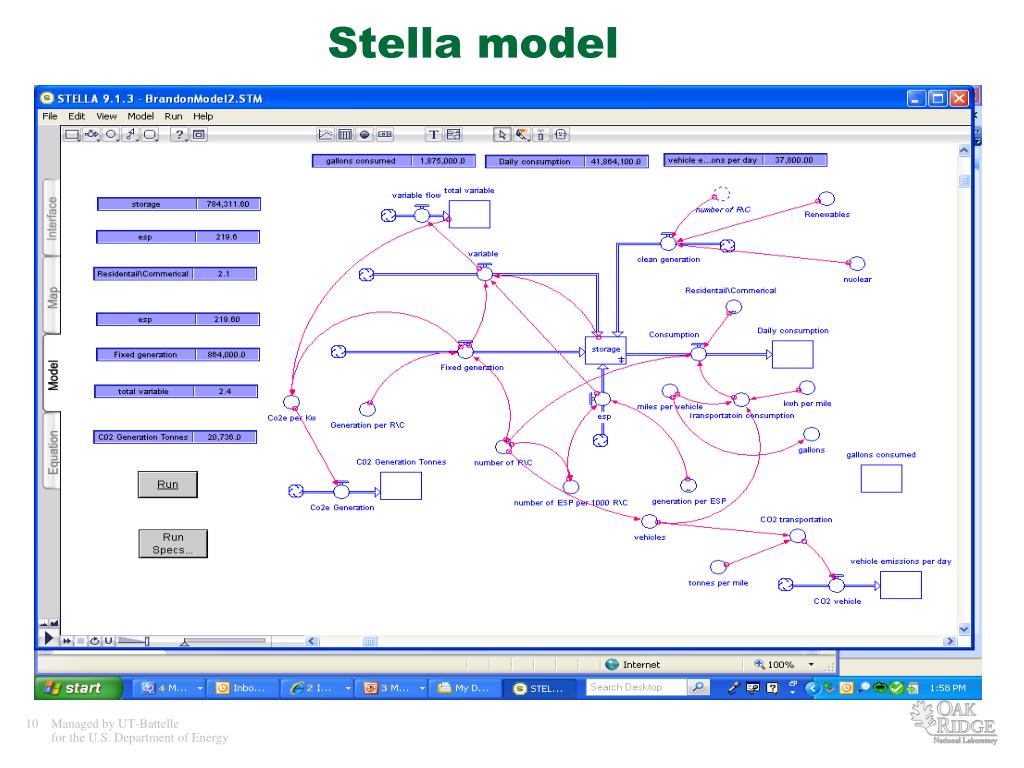The height and width of the screenshot is (768, 1024).
Task: Click the vehicle emissions per day stock
Action: [x=901, y=585]
